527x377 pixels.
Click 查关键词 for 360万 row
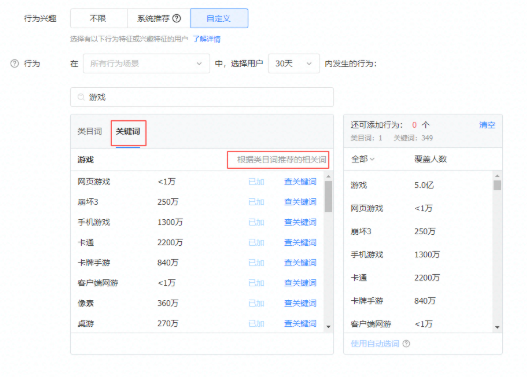pos(300,303)
